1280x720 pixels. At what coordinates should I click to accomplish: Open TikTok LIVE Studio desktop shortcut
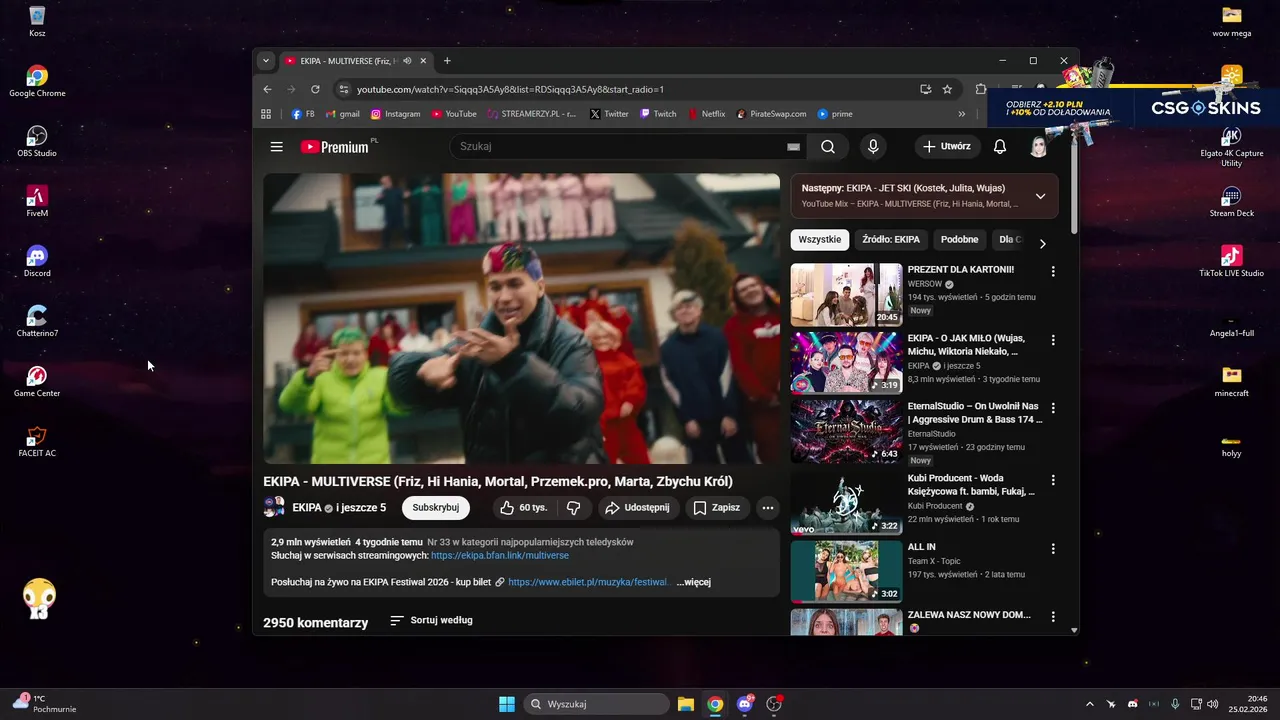pyautogui.click(x=1231, y=261)
